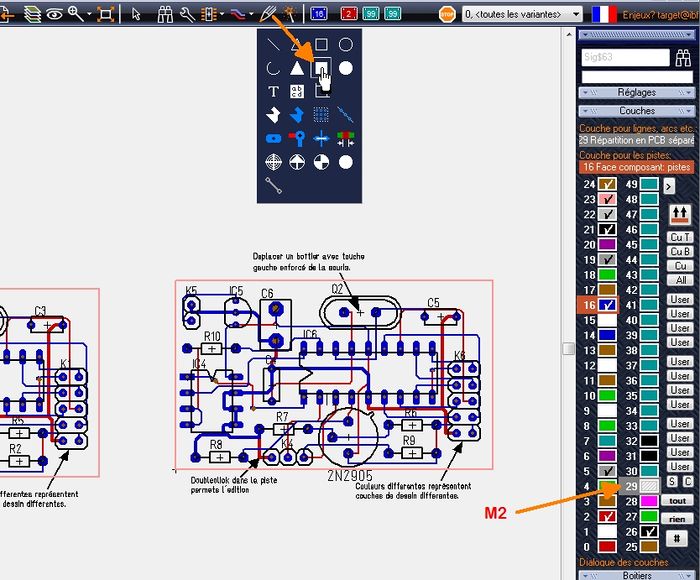
Task: Toggle visibility checkbox for layer 24
Action: click(x=606, y=185)
